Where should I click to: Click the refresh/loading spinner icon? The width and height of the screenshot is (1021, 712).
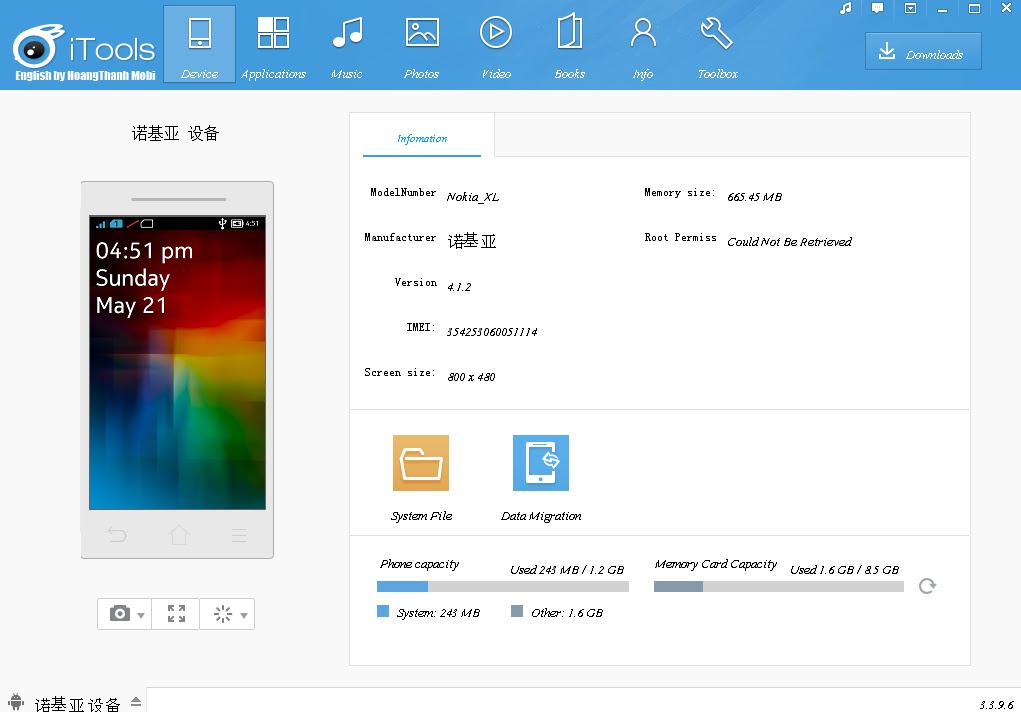point(223,614)
